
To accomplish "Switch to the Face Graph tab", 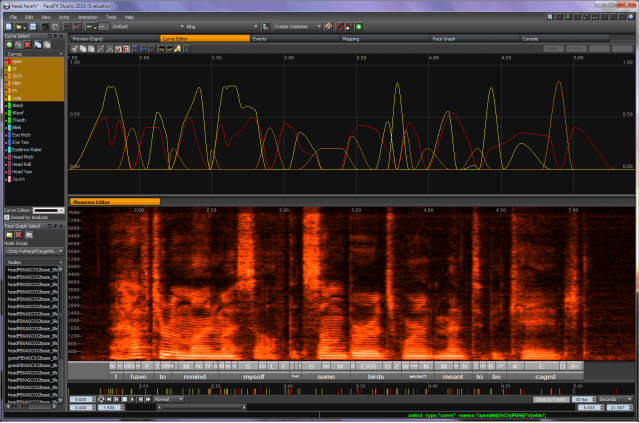I will (475, 39).
